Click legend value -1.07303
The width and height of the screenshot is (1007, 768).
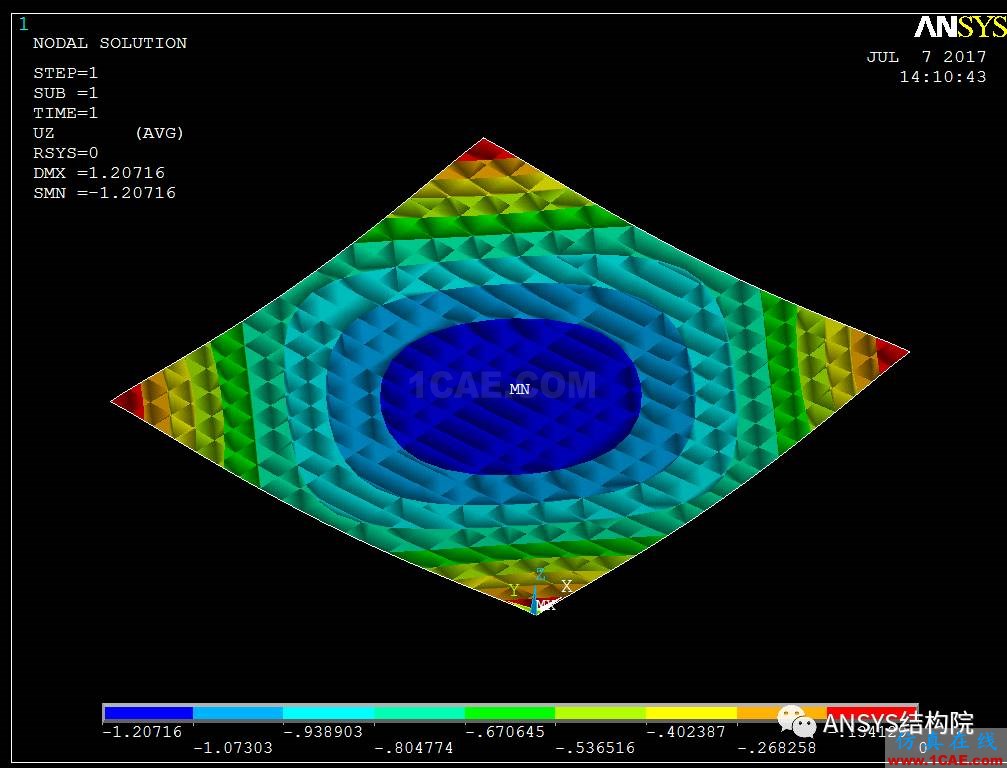click(232, 748)
